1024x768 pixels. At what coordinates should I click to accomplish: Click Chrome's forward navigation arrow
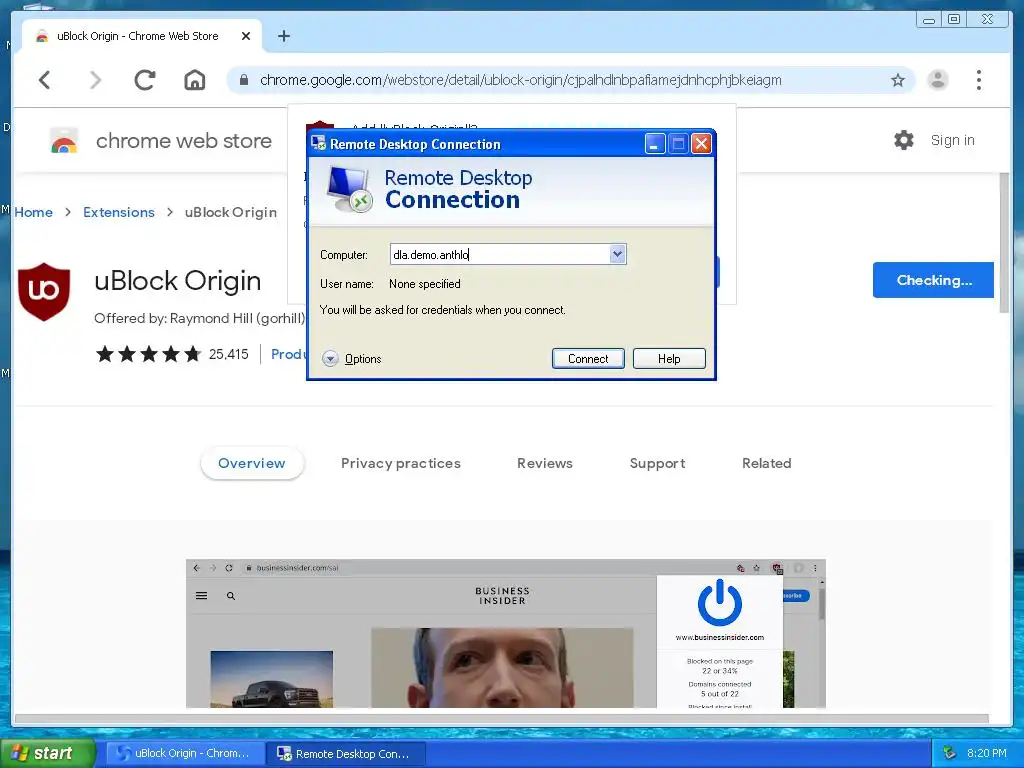95,80
